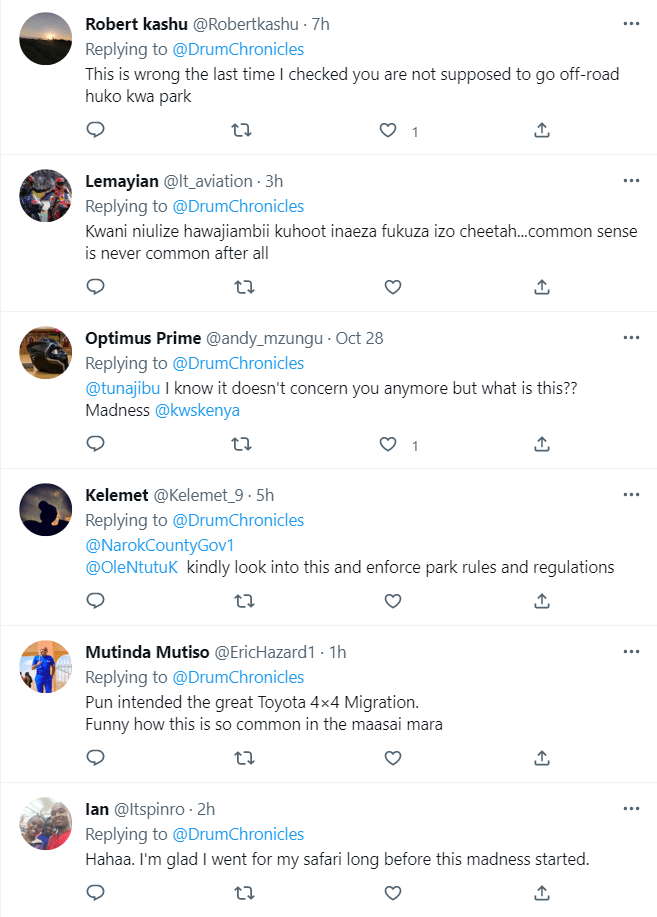This screenshot has height=917, width=657.
Task: View Mutinda Mutiso's avatar
Action: tap(46, 667)
